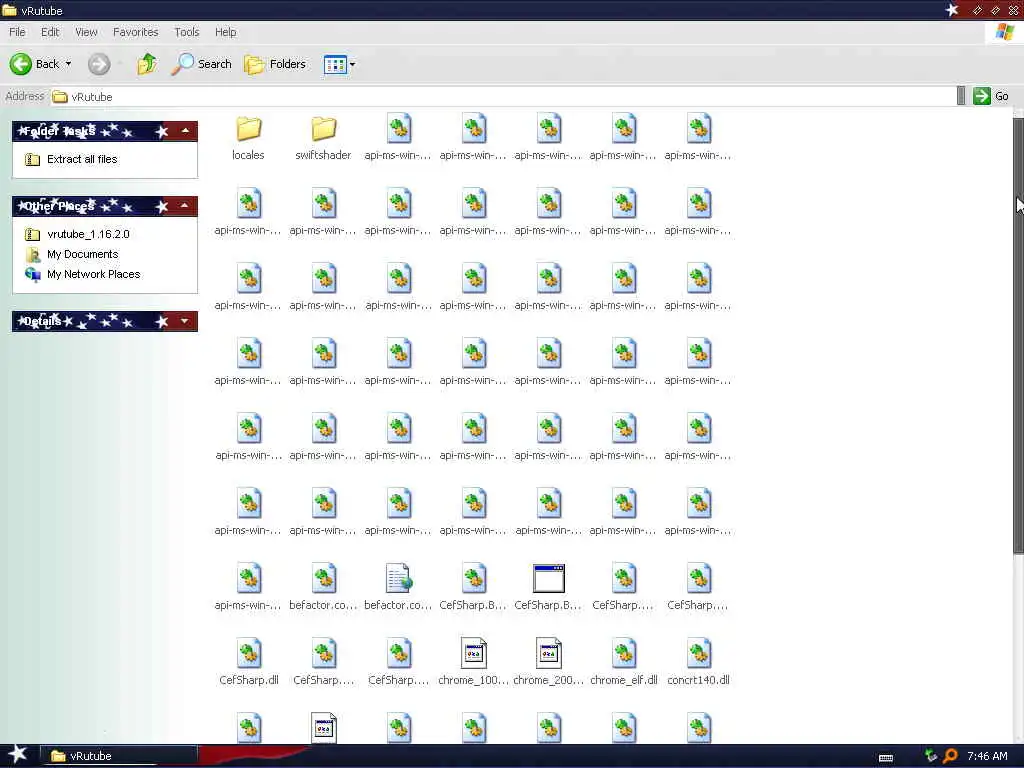Click the Forward navigation arrow
This screenshot has height=768, width=1024.
tap(99, 64)
